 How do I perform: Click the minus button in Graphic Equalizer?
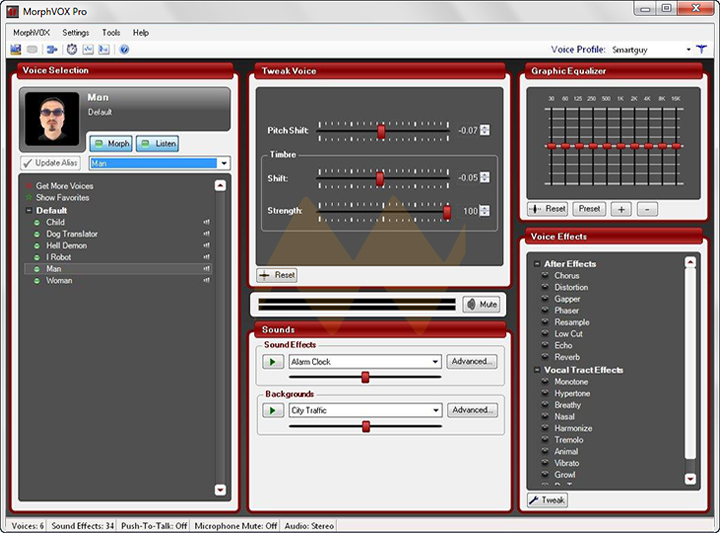[647, 209]
